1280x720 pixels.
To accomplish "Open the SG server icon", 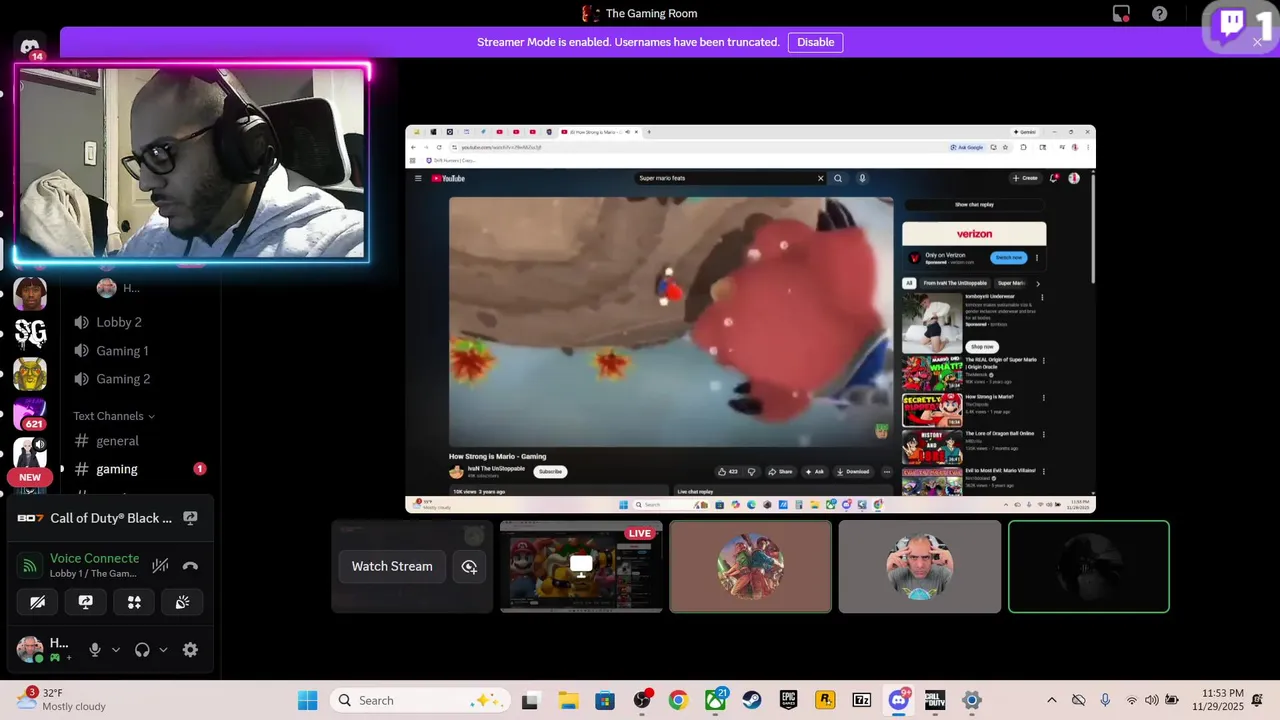I will pos(30,334).
